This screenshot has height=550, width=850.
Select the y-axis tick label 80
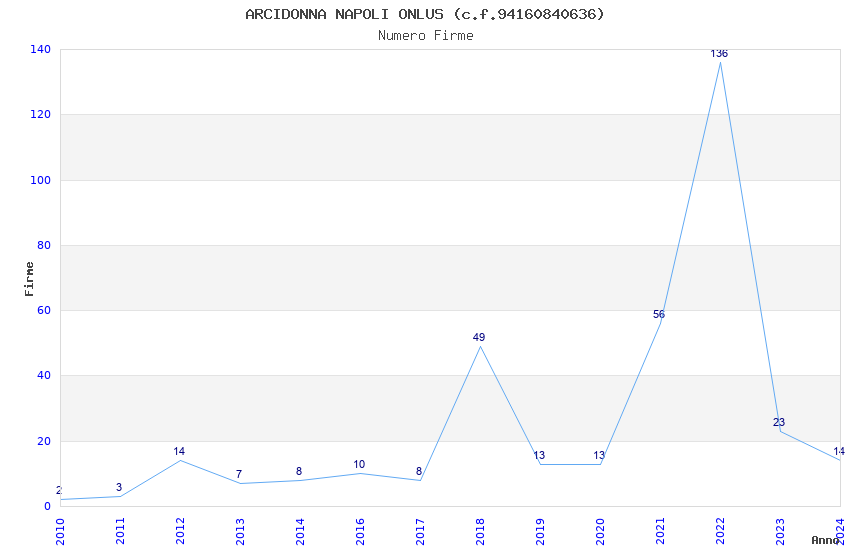tap(44, 245)
